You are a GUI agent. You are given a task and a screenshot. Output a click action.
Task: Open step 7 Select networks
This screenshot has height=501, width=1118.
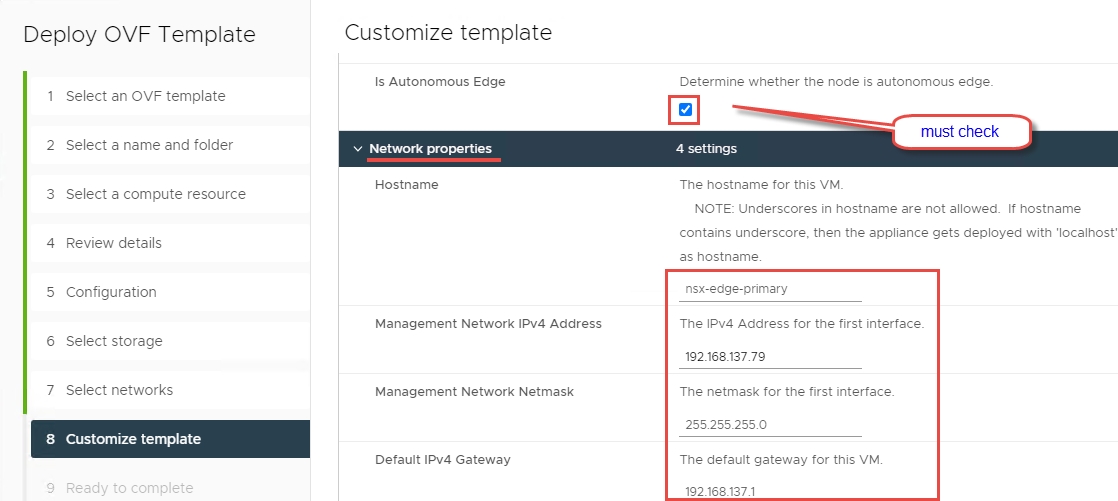point(119,390)
